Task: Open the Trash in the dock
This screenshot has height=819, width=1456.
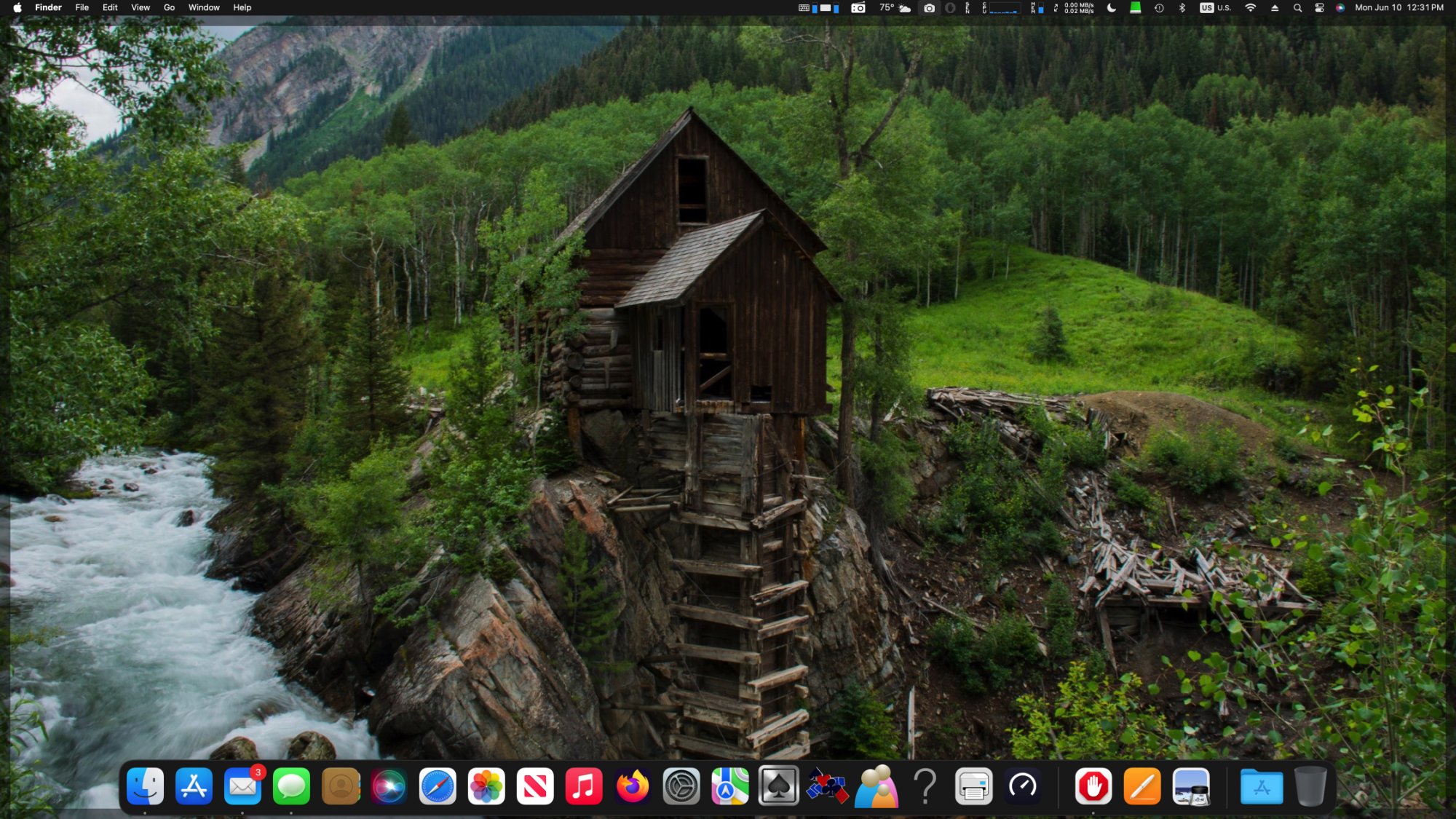Action: tap(1310, 786)
